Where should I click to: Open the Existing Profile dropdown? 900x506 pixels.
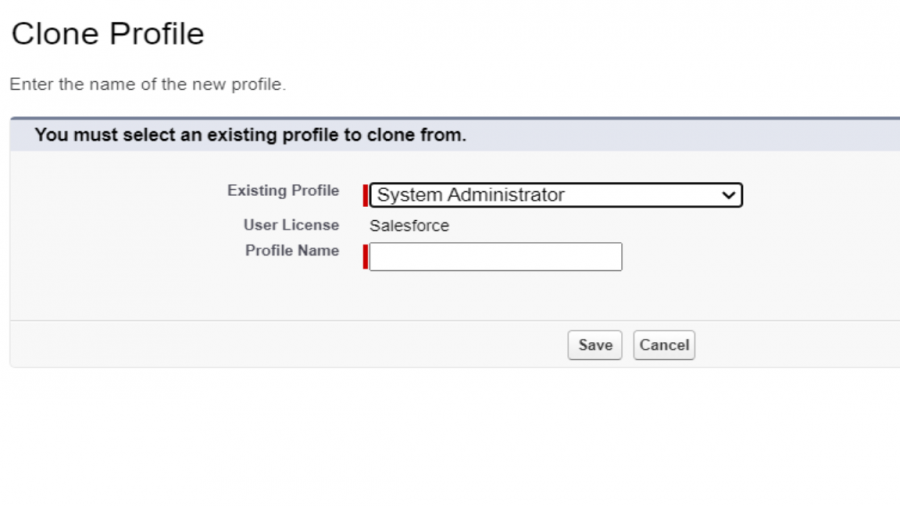click(x=555, y=195)
